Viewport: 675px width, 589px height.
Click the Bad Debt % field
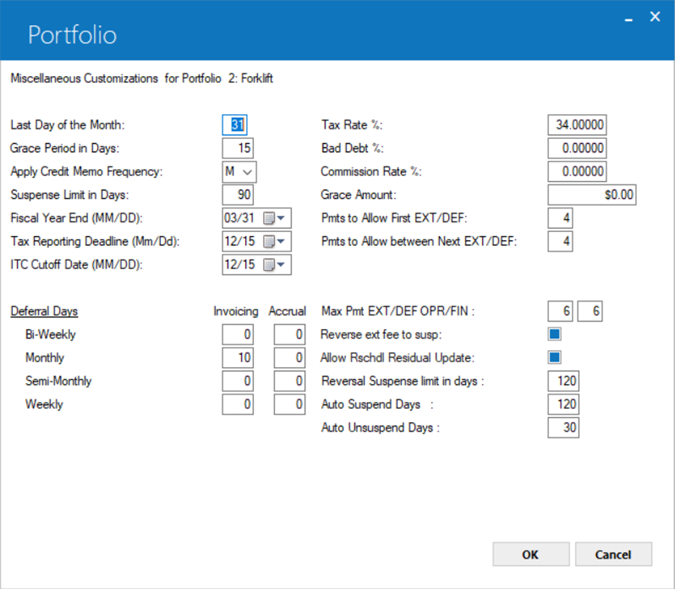tap(577, 148)
